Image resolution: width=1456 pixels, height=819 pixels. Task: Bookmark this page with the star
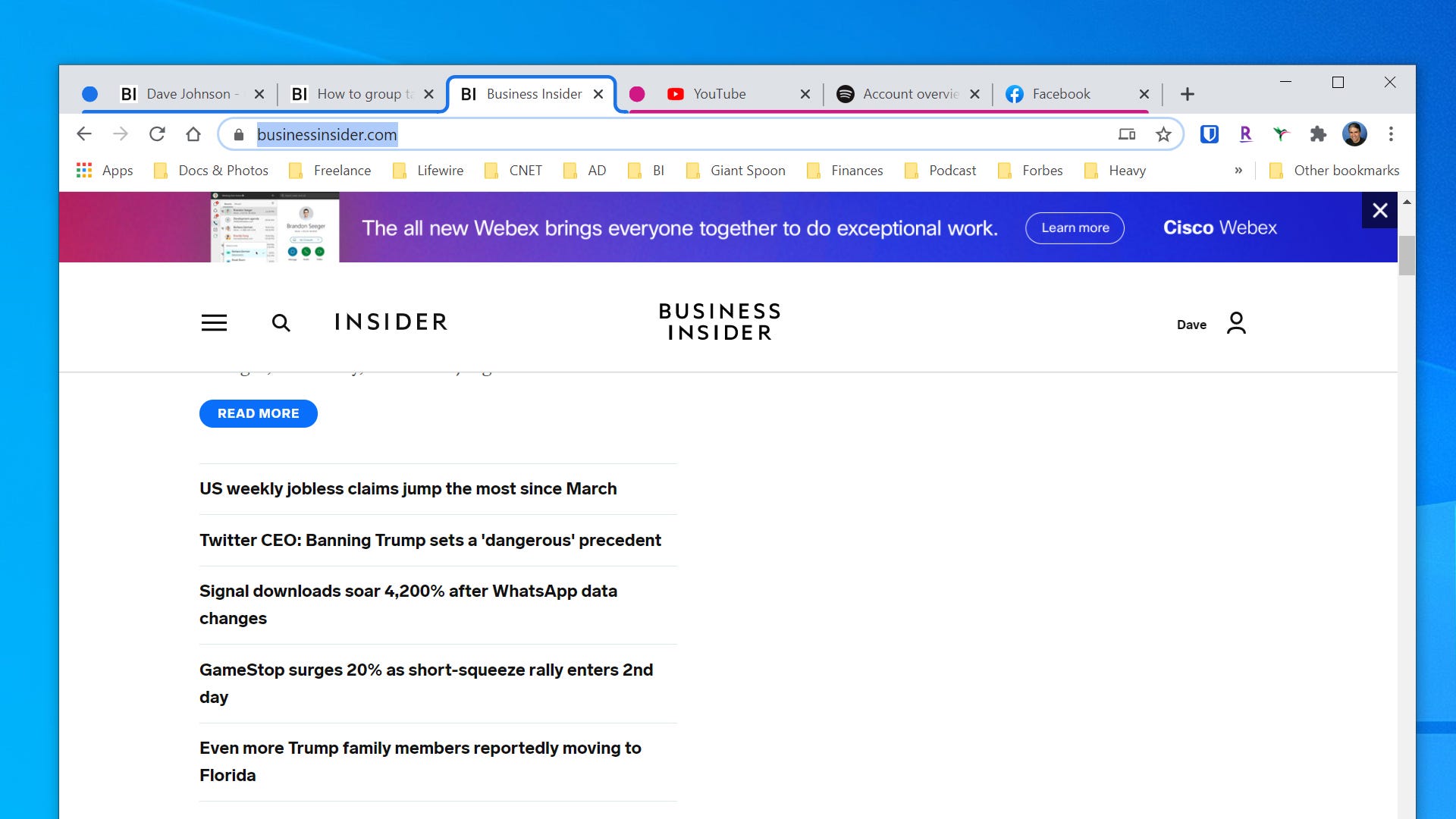1163,135
